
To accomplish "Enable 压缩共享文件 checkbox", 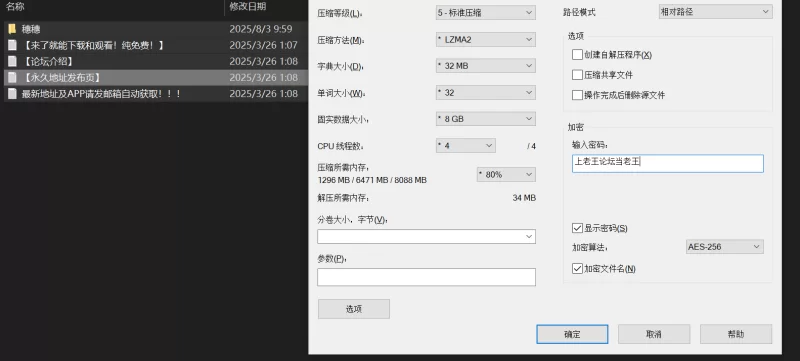I will 577,75.
